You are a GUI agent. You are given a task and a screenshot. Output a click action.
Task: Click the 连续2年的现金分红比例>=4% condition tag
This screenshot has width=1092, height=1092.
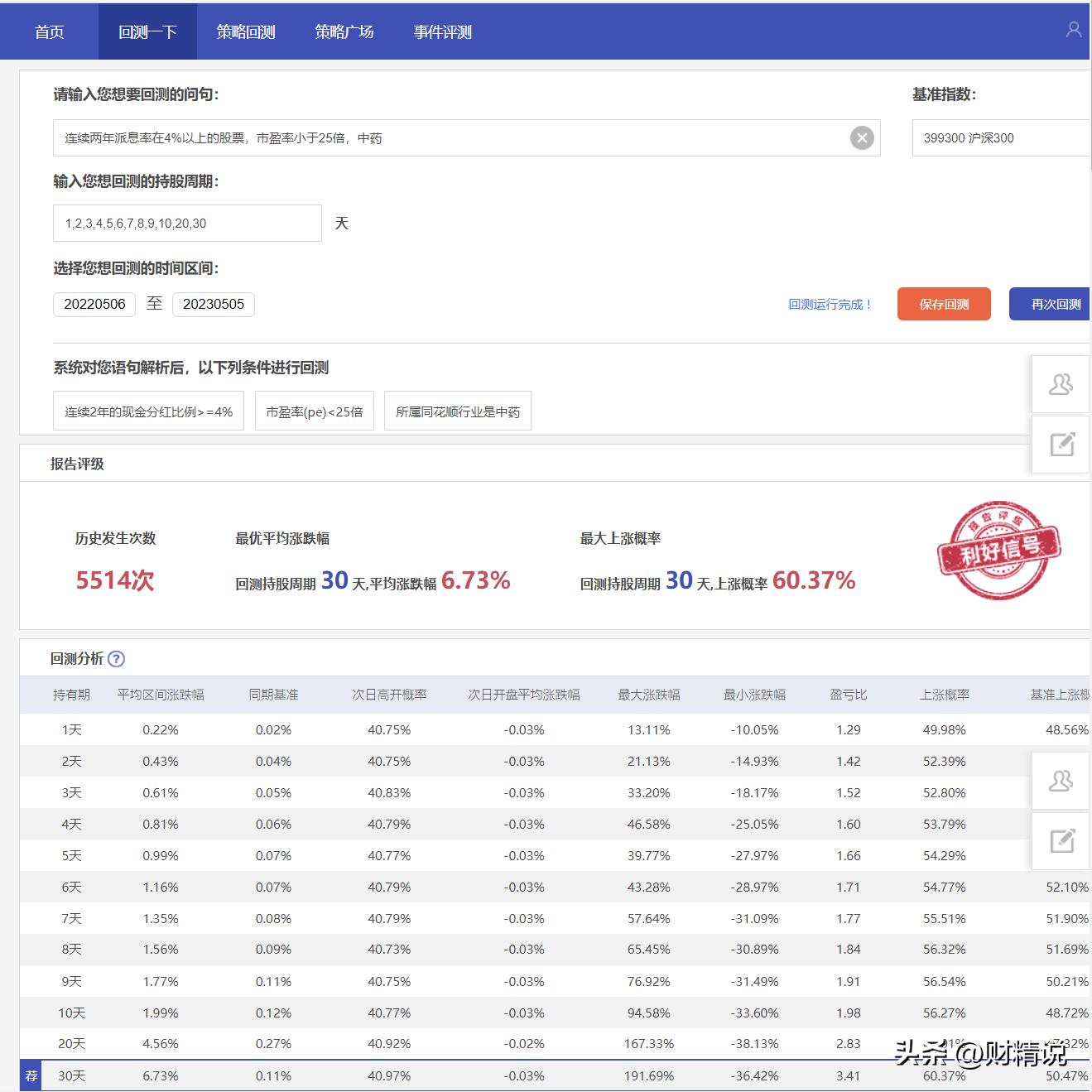click(x=148, y=411)
